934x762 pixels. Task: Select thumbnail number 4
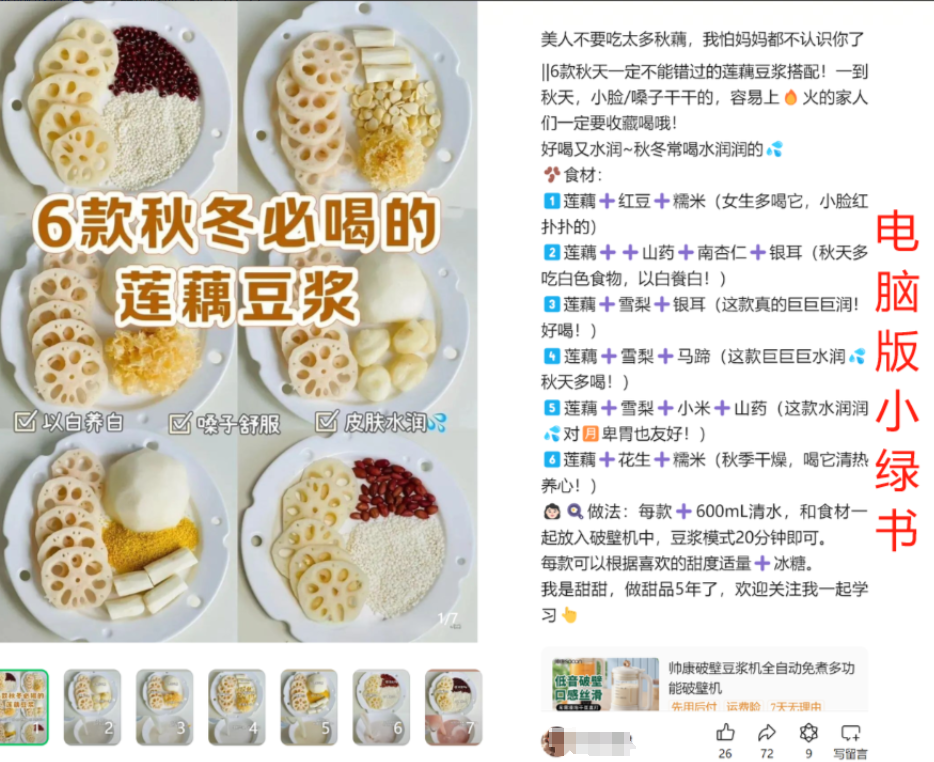236,707
